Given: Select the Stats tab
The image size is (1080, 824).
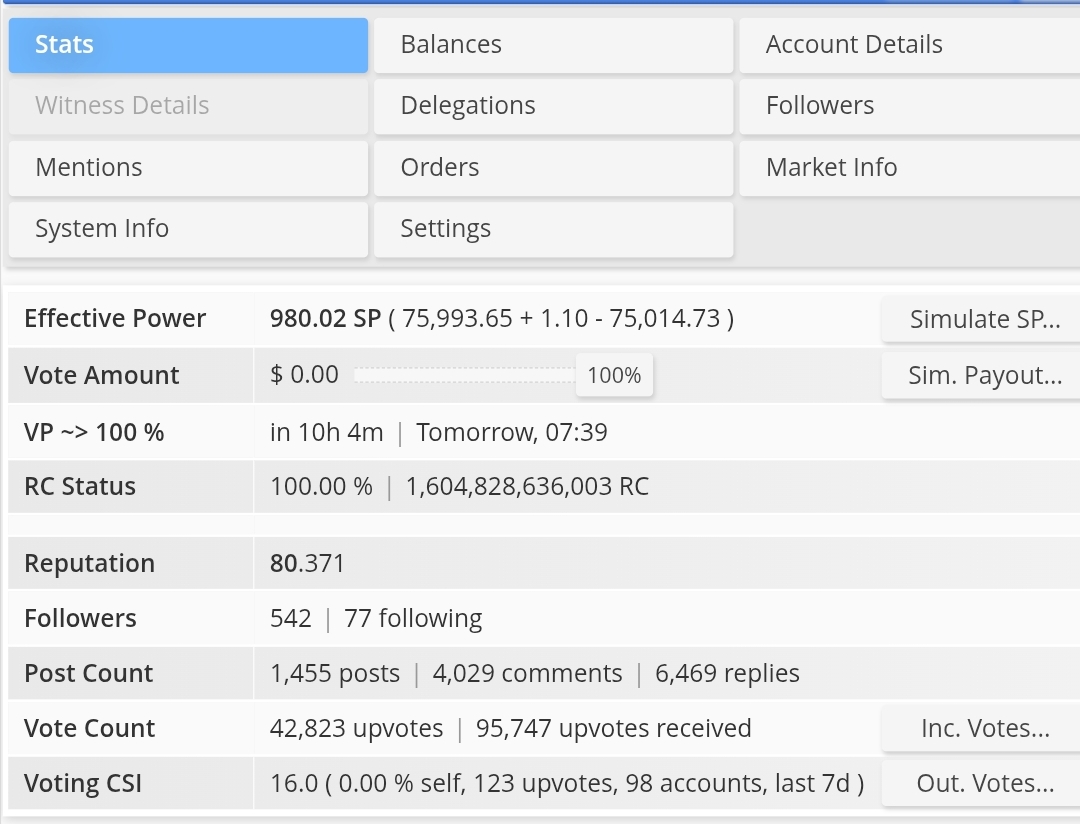Looking at the screenshot, I should pos(188,45).
